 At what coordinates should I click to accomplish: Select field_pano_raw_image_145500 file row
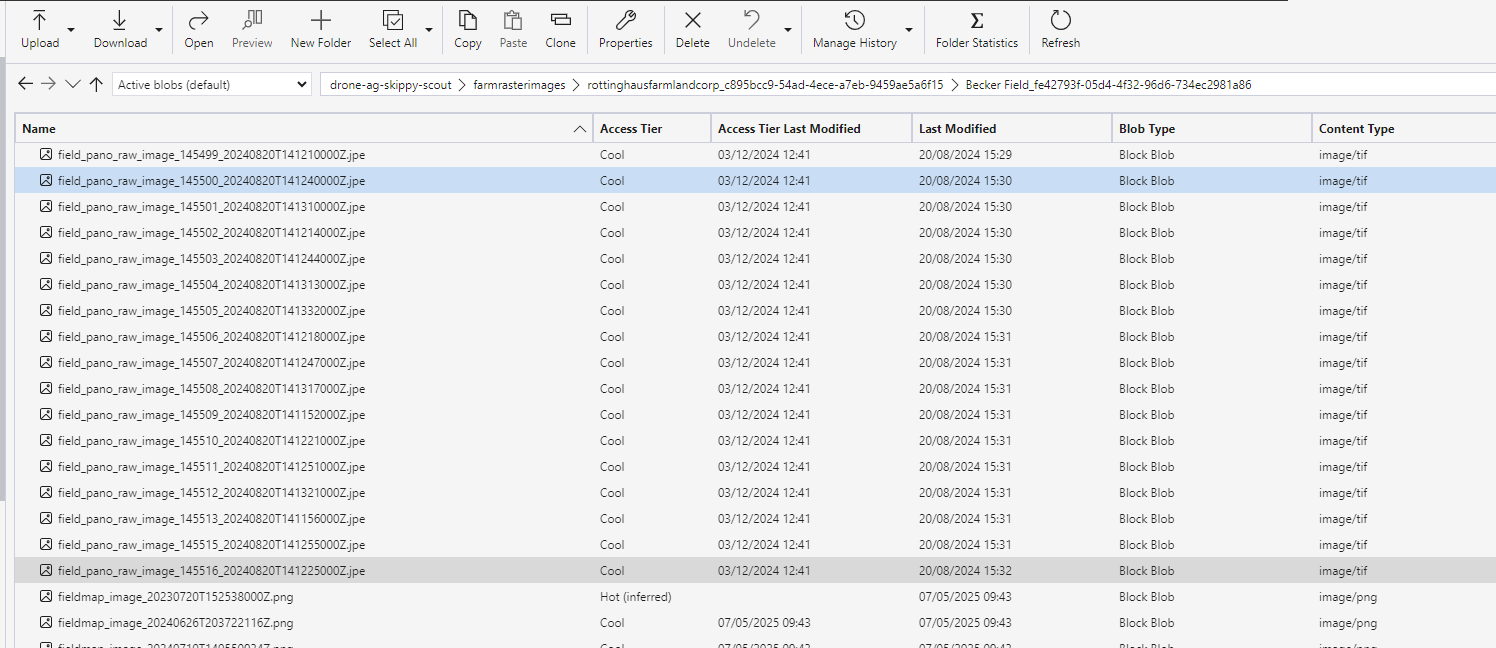click(756, 181)
